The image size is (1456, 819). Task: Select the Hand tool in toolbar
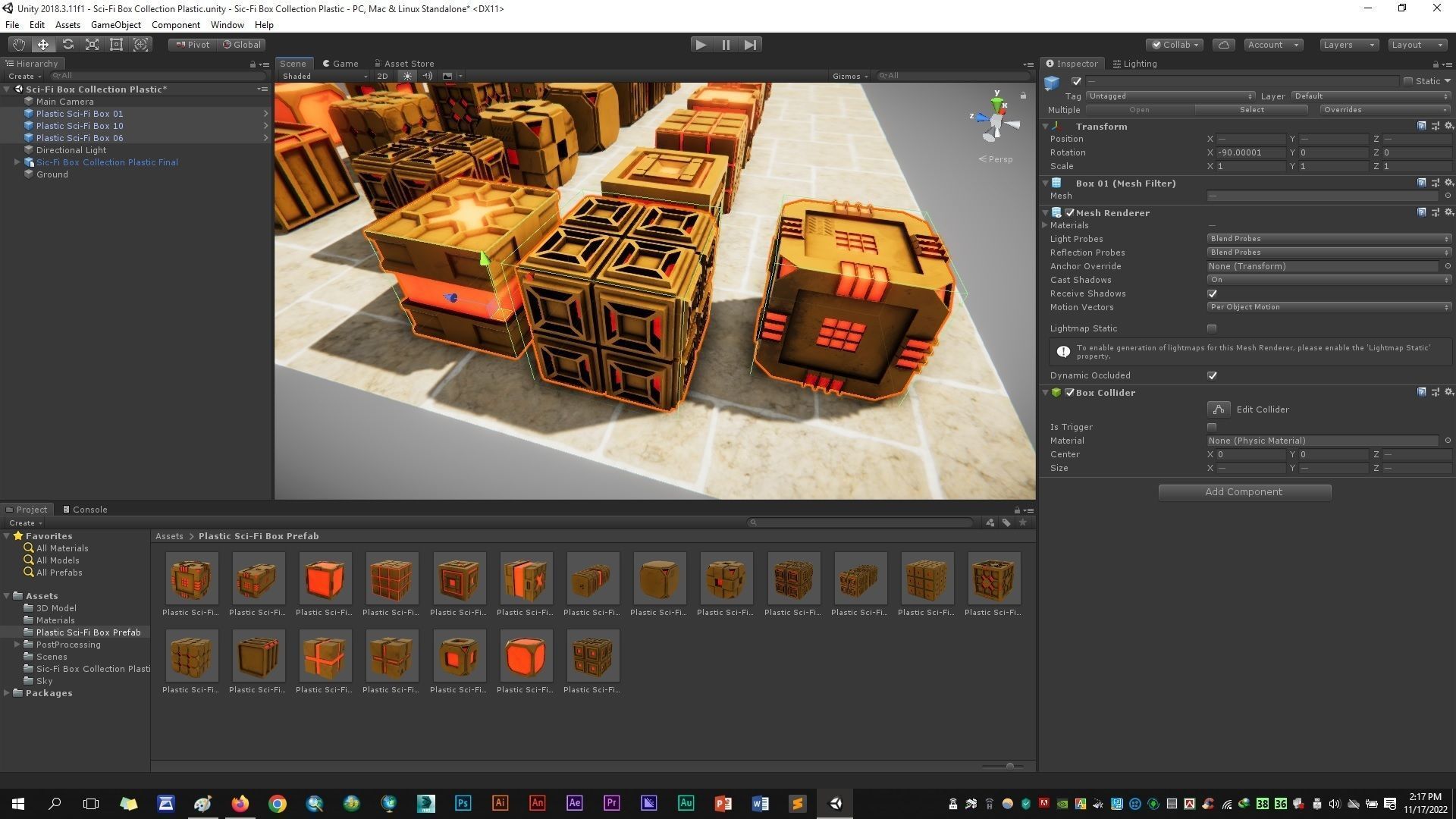[x=18, y=45]
